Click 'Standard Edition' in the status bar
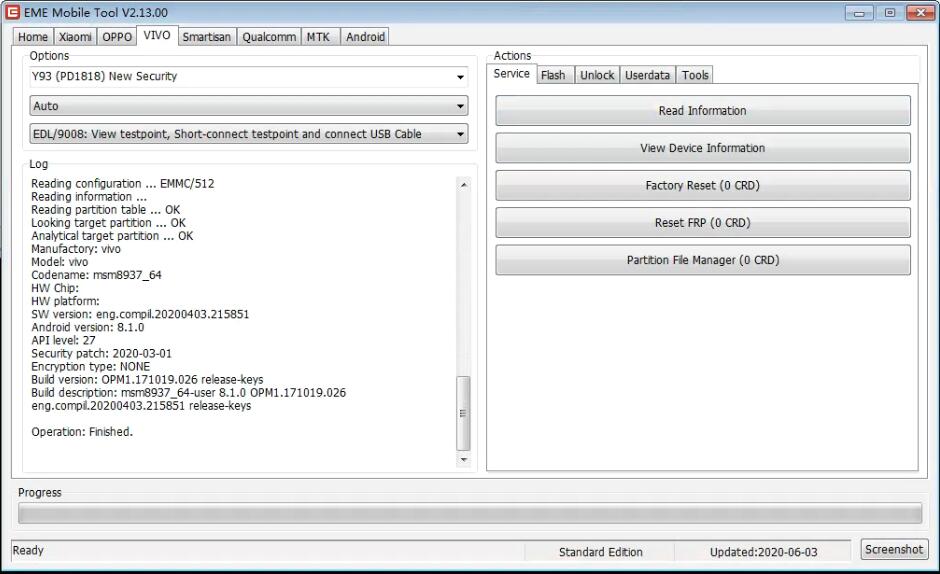 [x=601, y=552]
